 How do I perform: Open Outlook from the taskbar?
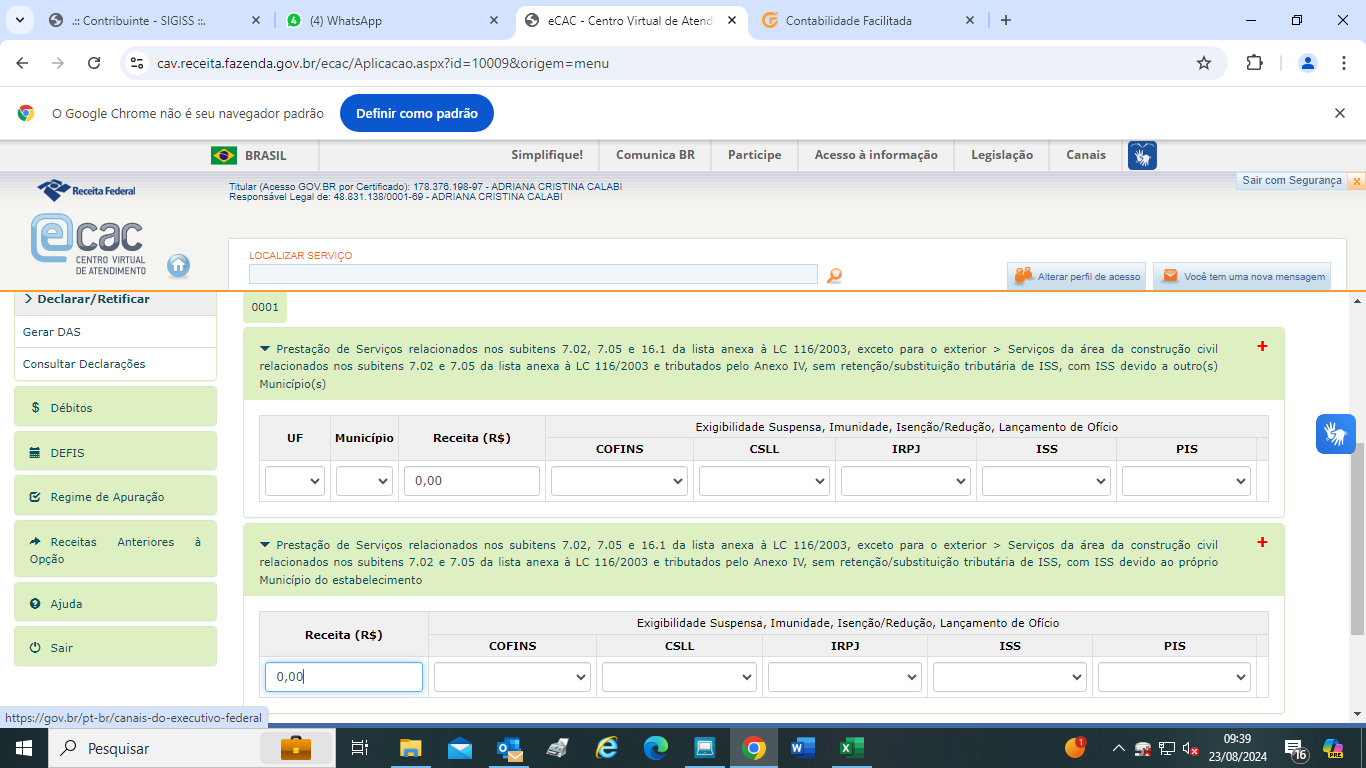[508, 748]
